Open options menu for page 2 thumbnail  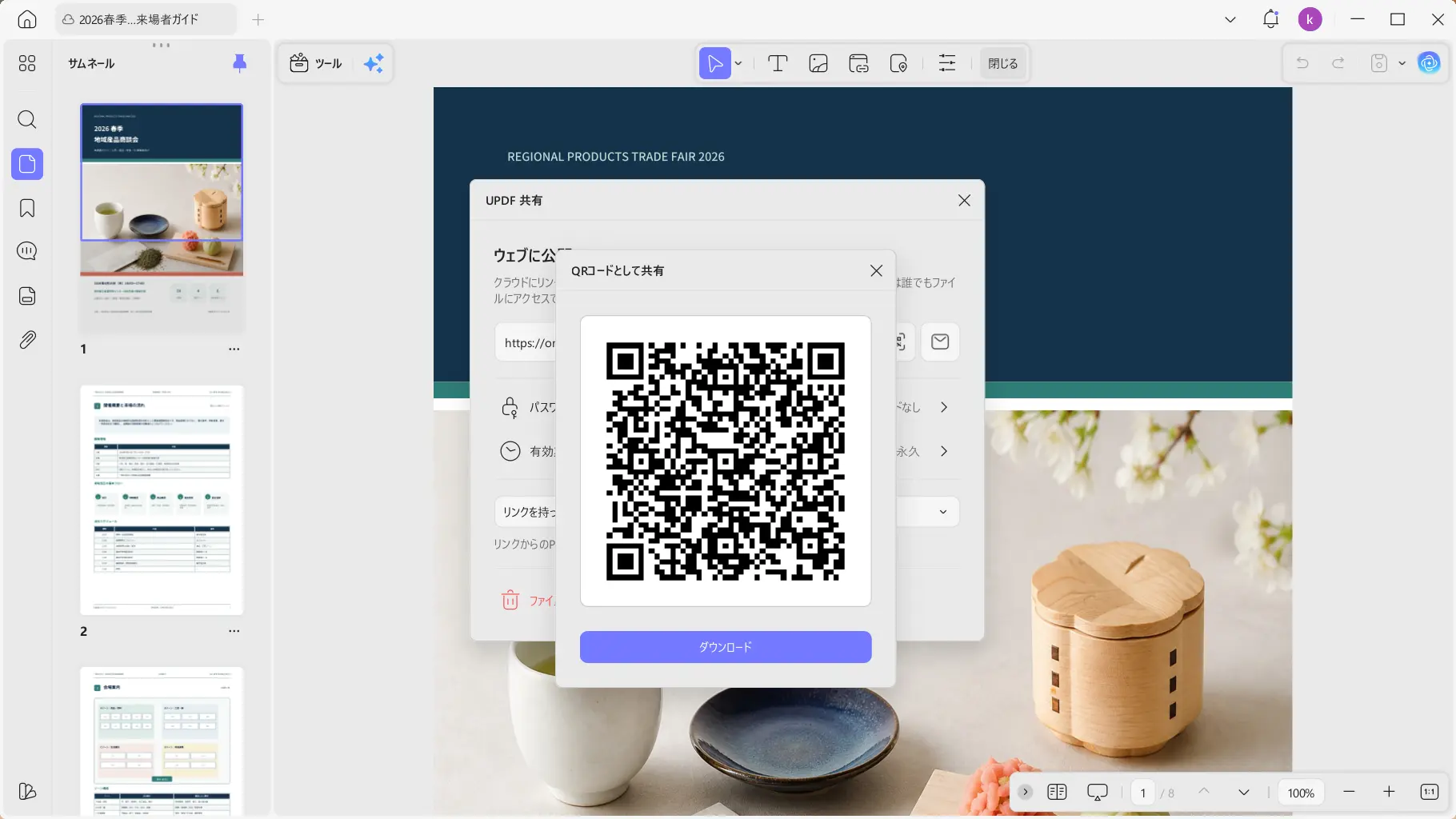234,631
